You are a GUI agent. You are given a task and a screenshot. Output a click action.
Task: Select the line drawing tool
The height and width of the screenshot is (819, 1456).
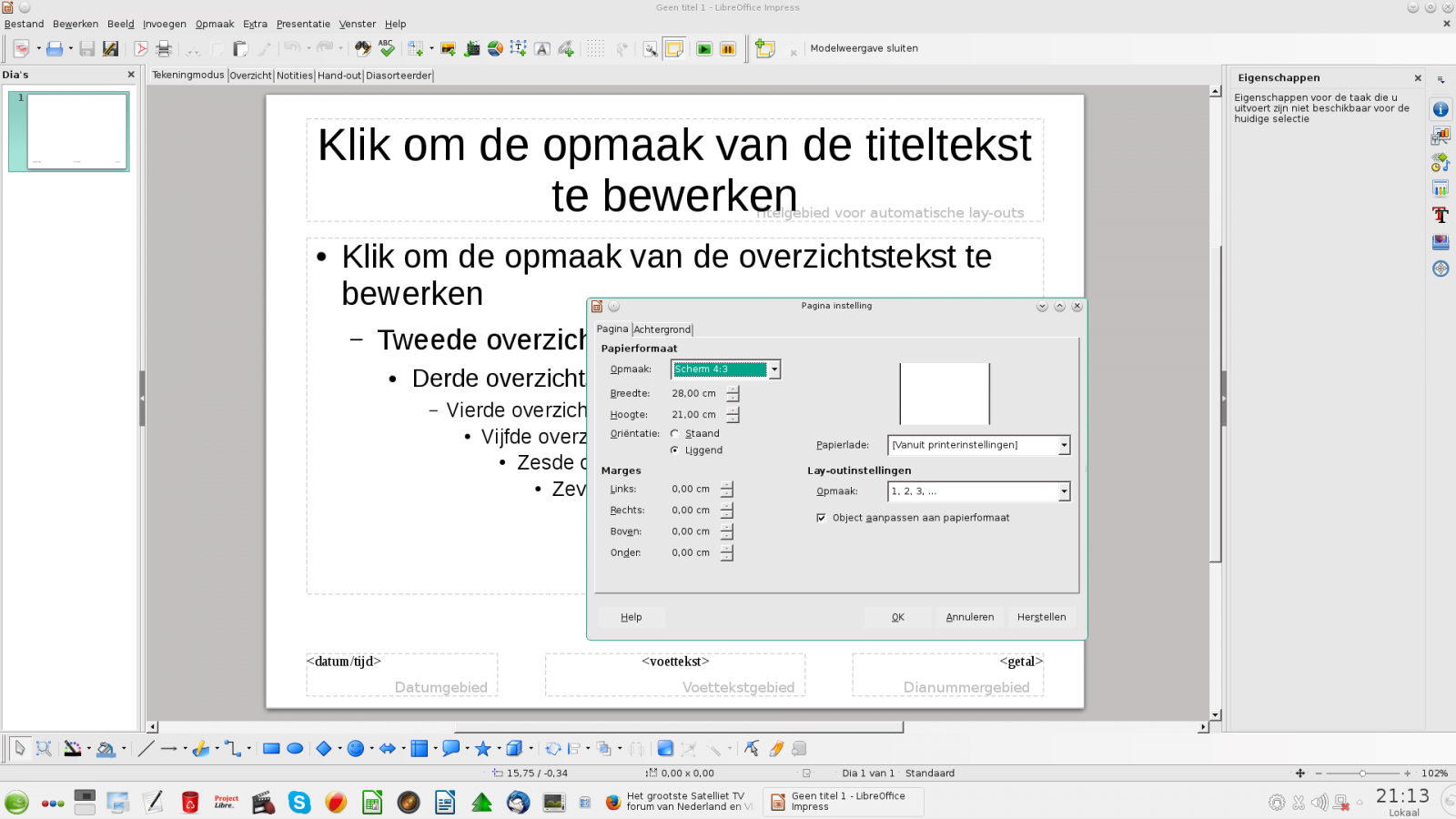146,749
